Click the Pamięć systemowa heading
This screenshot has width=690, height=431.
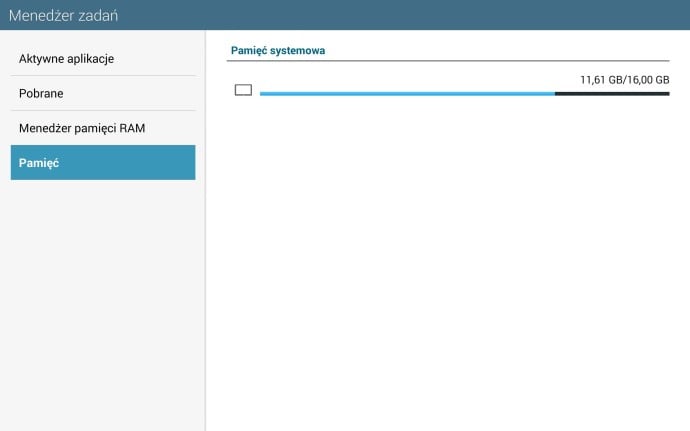[x=278, y=51]
